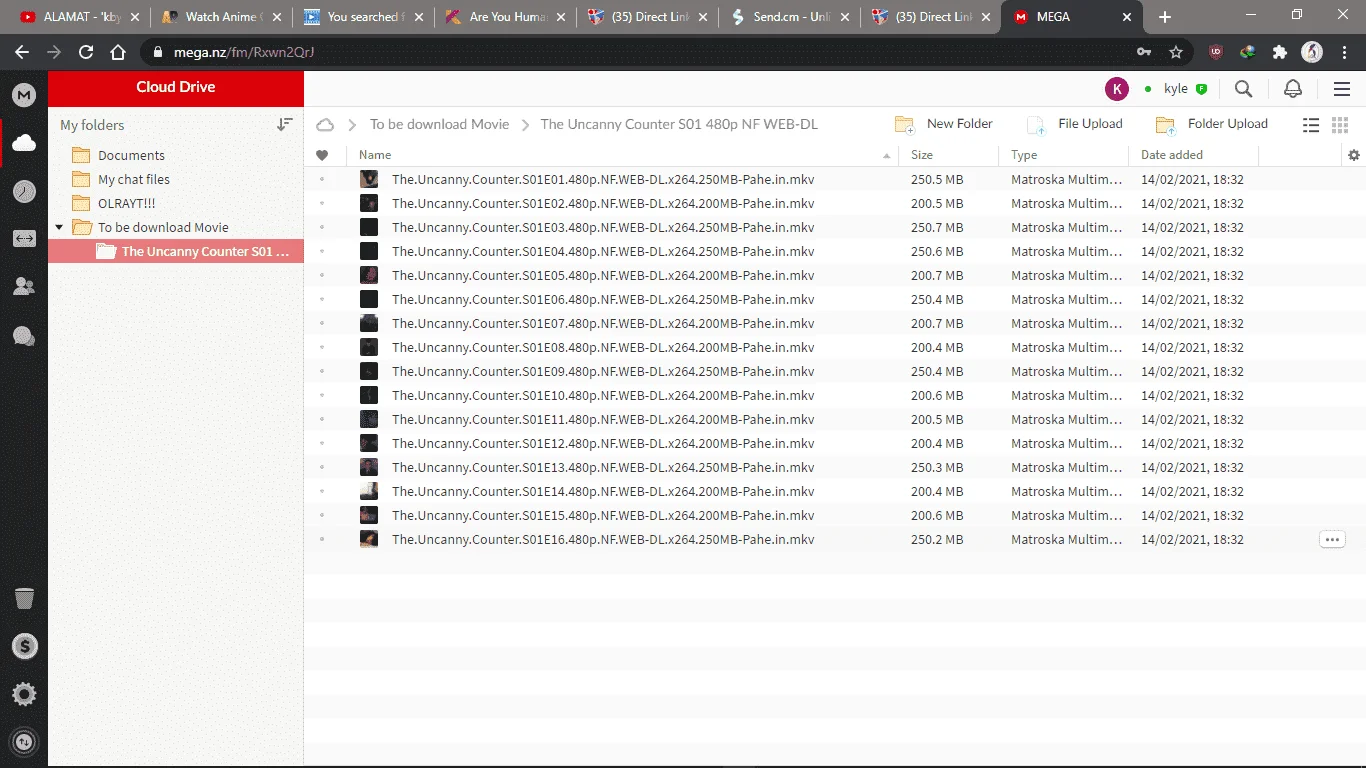Open the Transfers arrows icon in sidebar
The image size is (1366, 768).
coord(24,239)
